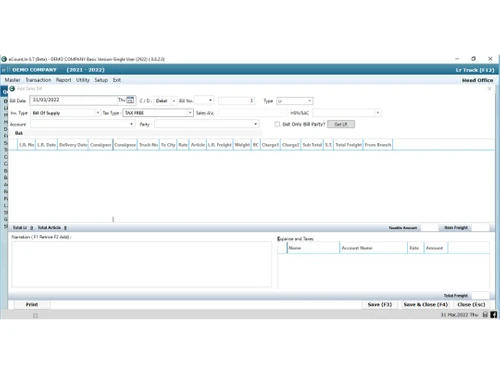Click the L.R. No column header
Image resolution: width=500 pixels, height=375 pixels.
point(26,145)
